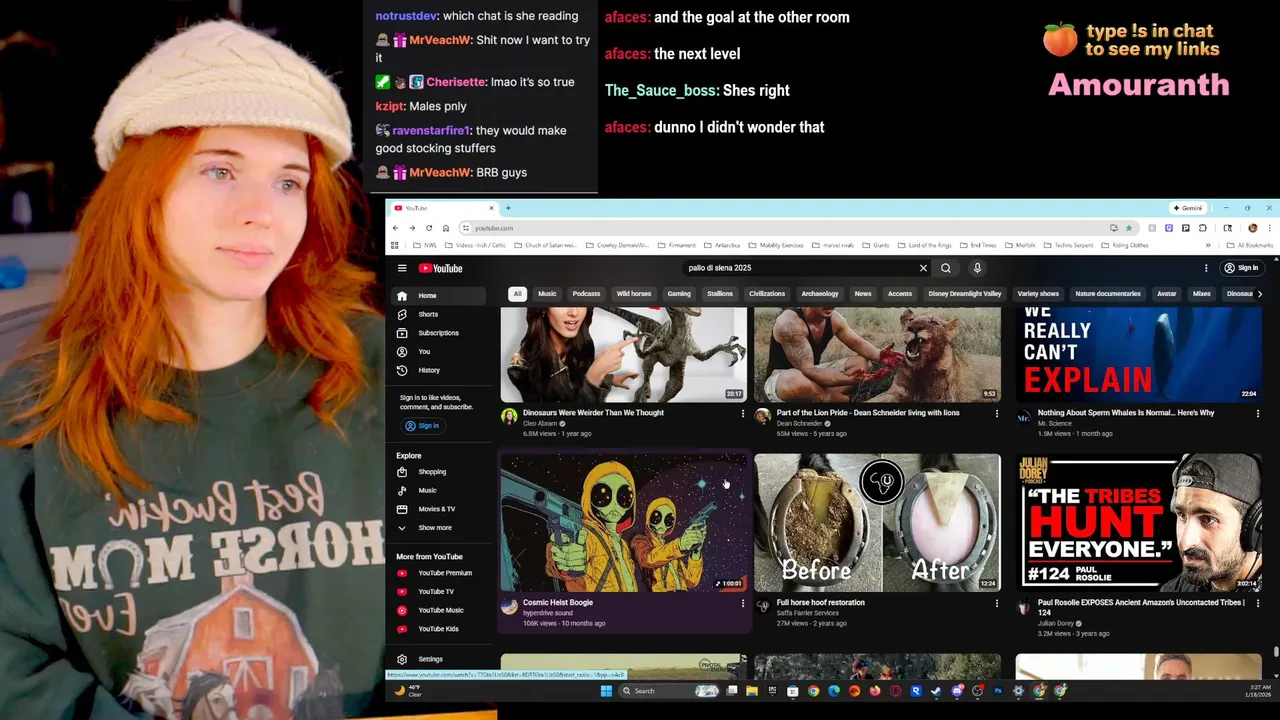Image resolution: width=1280 pixels, height=720 pixels.
Task: Open a new browser tab with plus
Action: (x=508, y=208)
